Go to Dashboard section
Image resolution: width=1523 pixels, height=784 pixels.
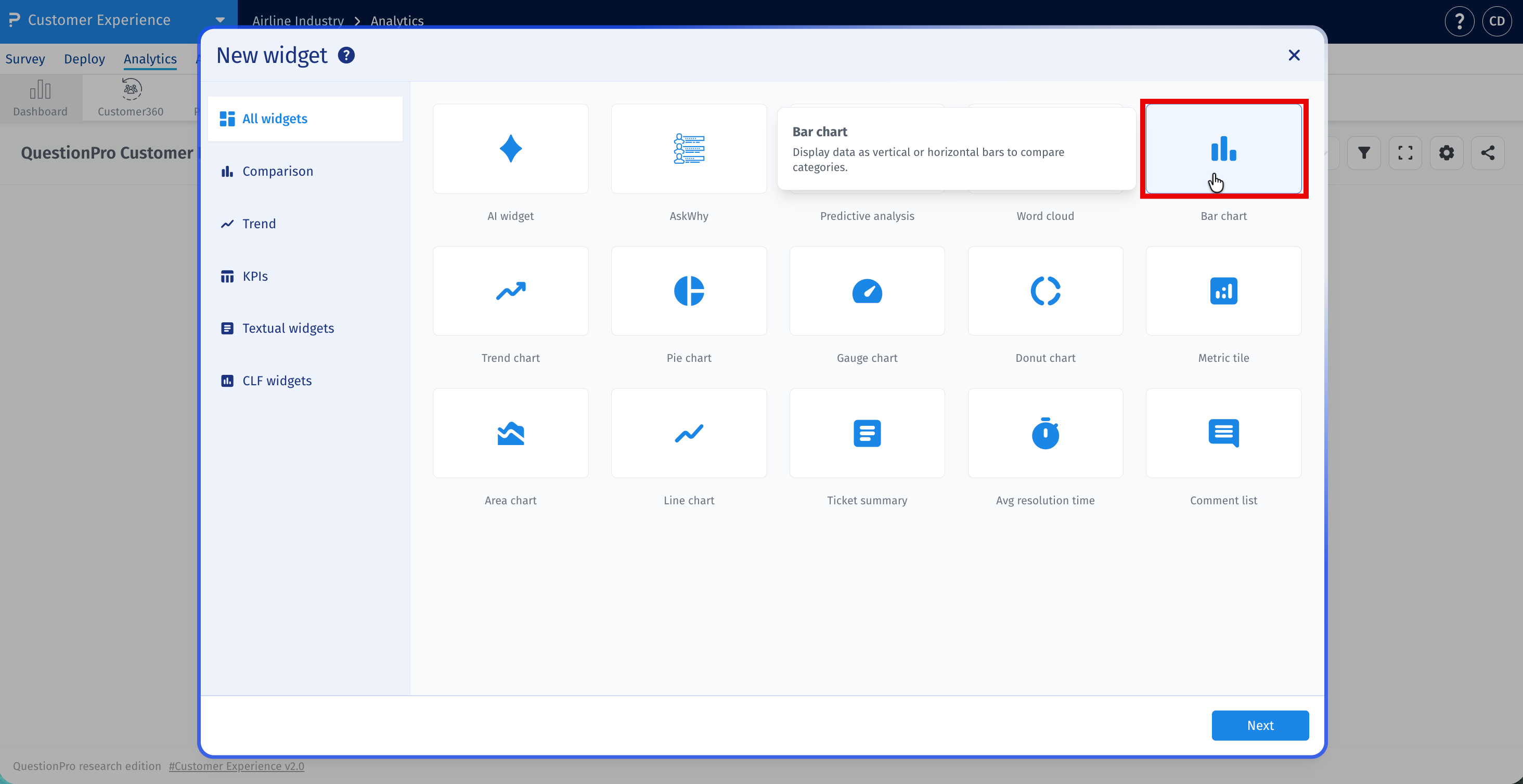click(40, 98)
